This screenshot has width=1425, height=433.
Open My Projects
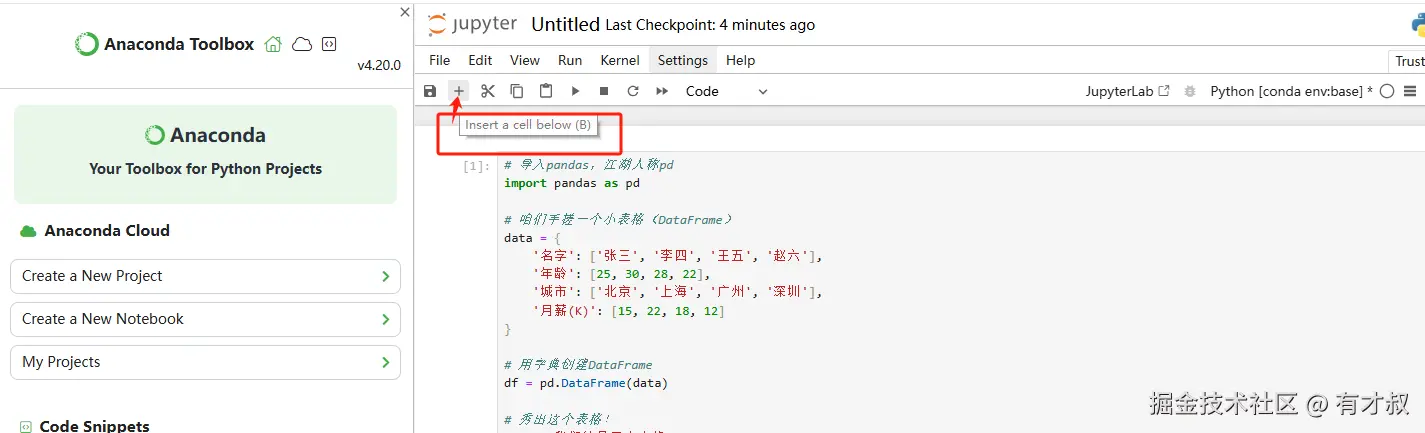(x=205, y=362)
